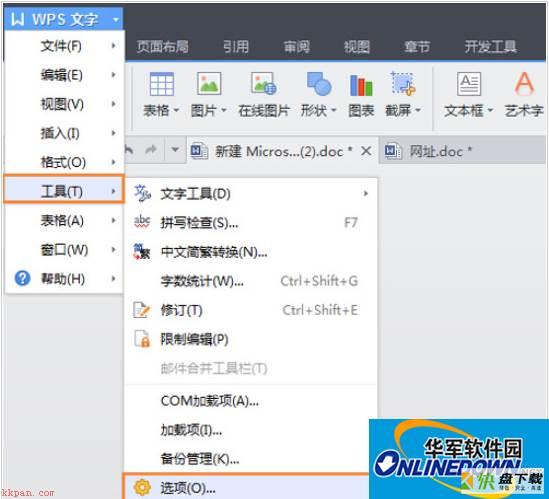Choose the WordArt (艺术字) icon
Viewport: 549px width, 499px height.
pos(524,83)
